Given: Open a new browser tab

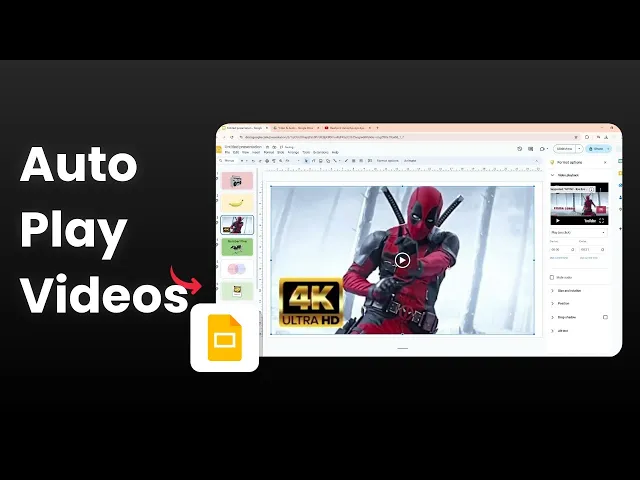Looking at the screenshot, I should coord(377,128).
